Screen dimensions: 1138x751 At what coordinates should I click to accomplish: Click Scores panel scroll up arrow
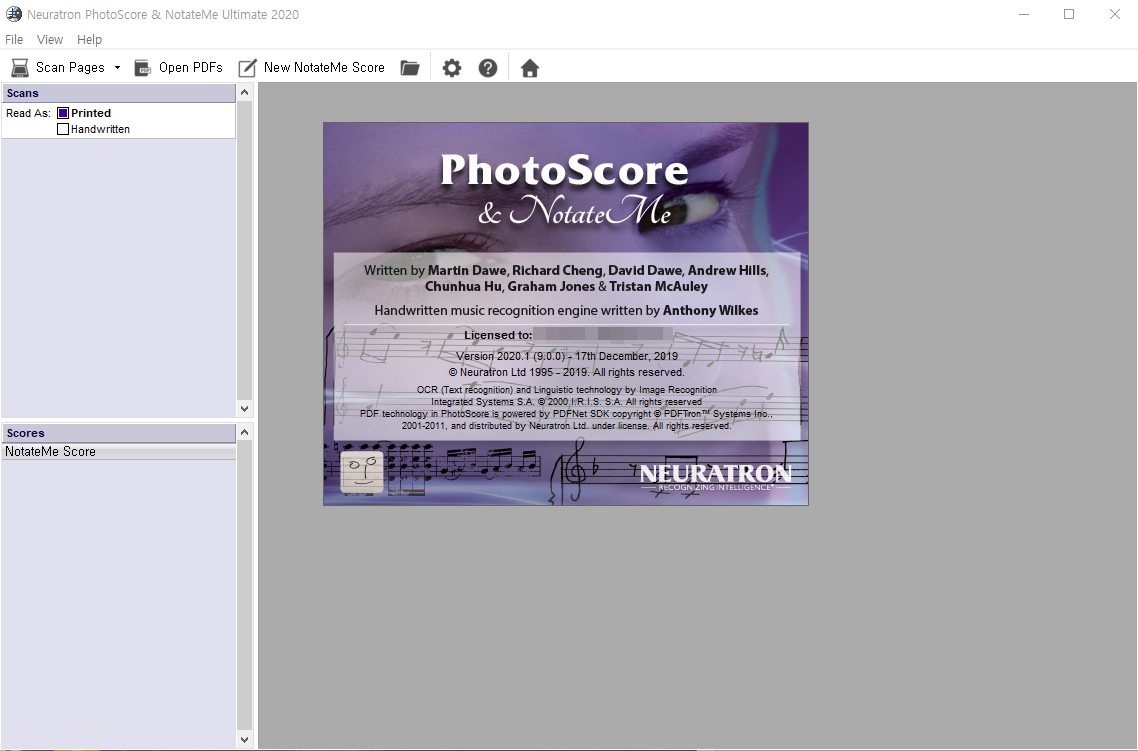click(x=245, y=432)
